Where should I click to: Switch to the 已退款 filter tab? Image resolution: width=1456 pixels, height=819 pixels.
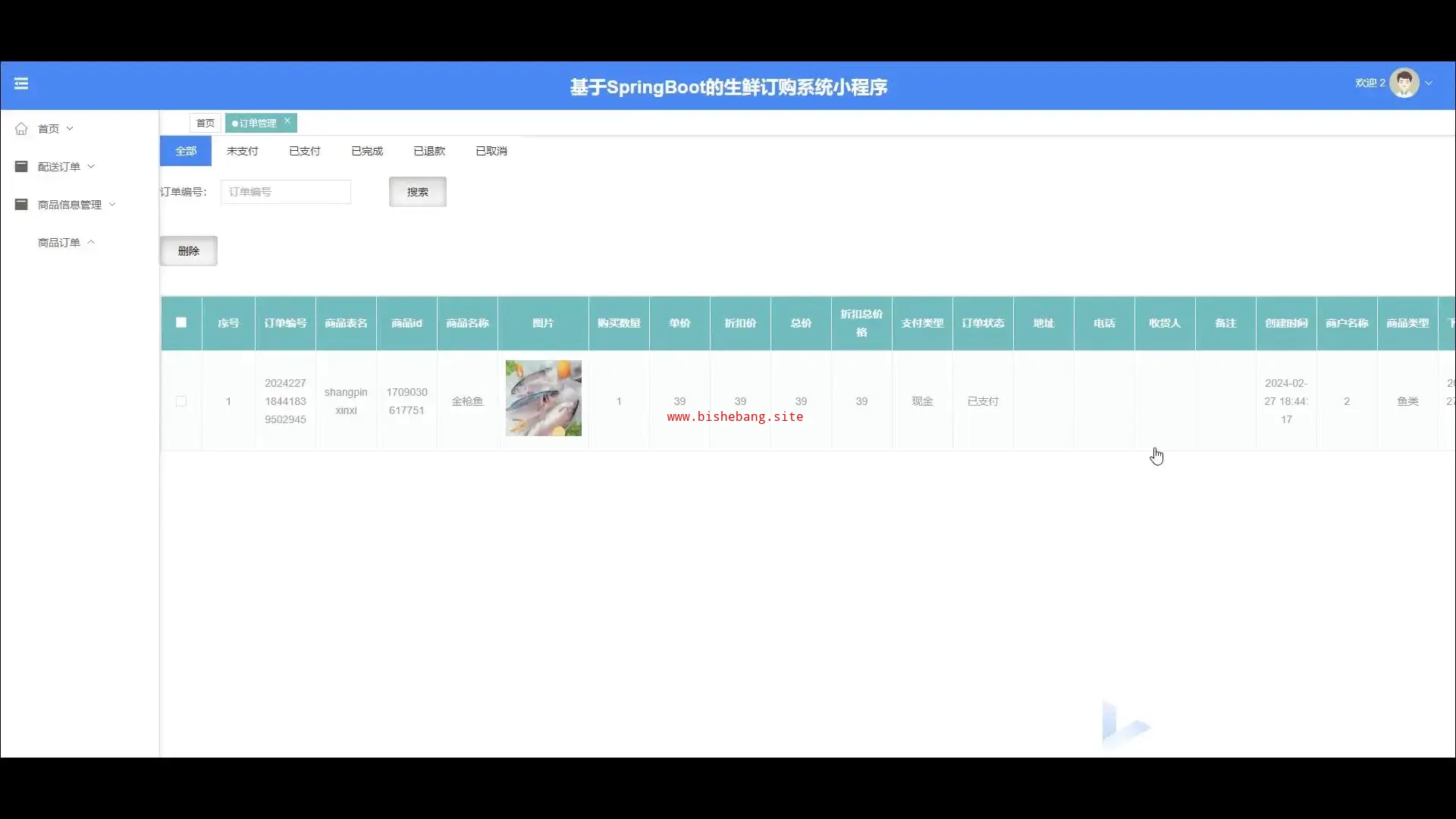pyautogui.click(x=429, y=151)
